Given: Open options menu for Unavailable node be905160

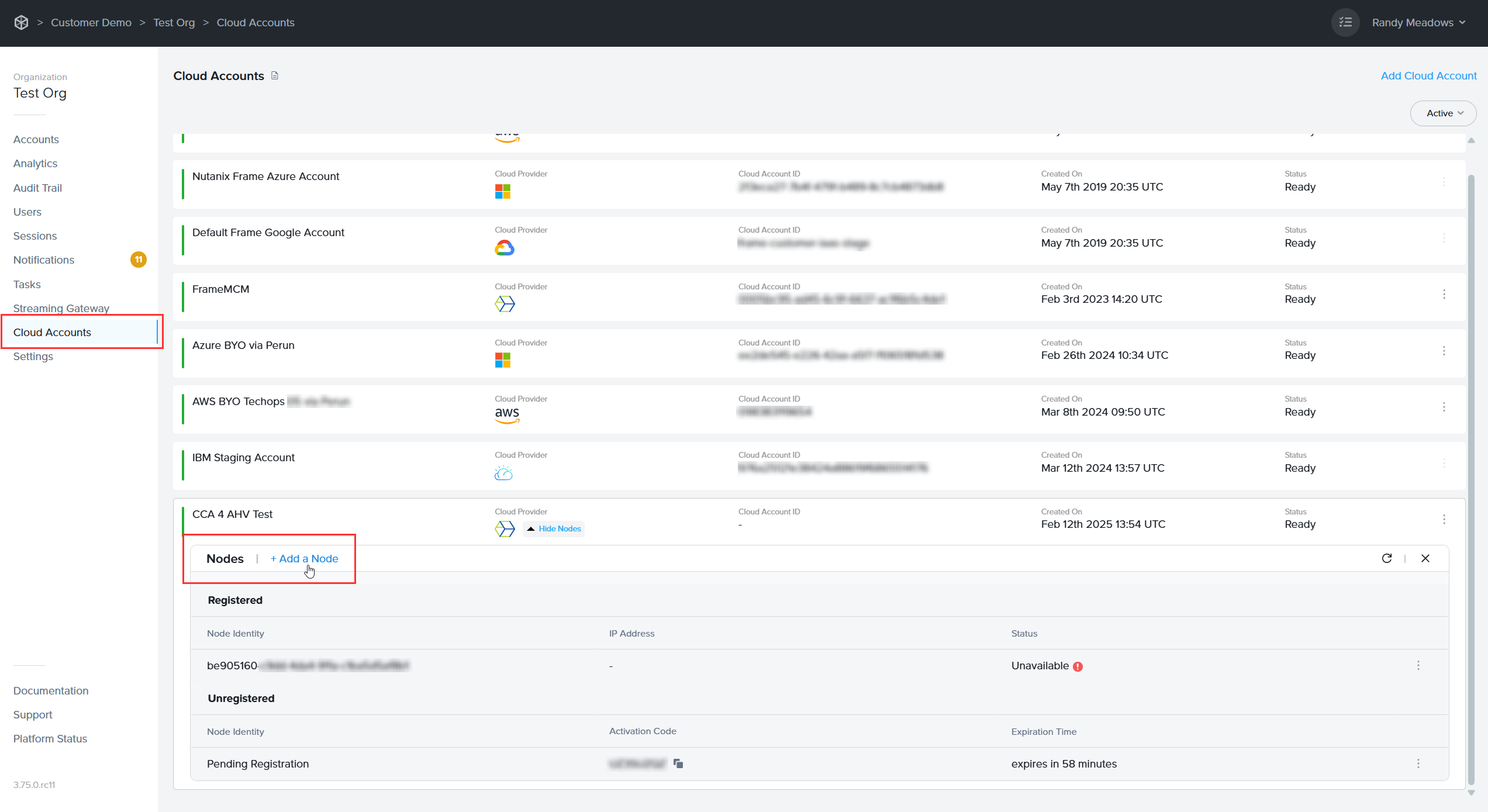Looking at the screenshot, I should click(x=1418, y=665).
